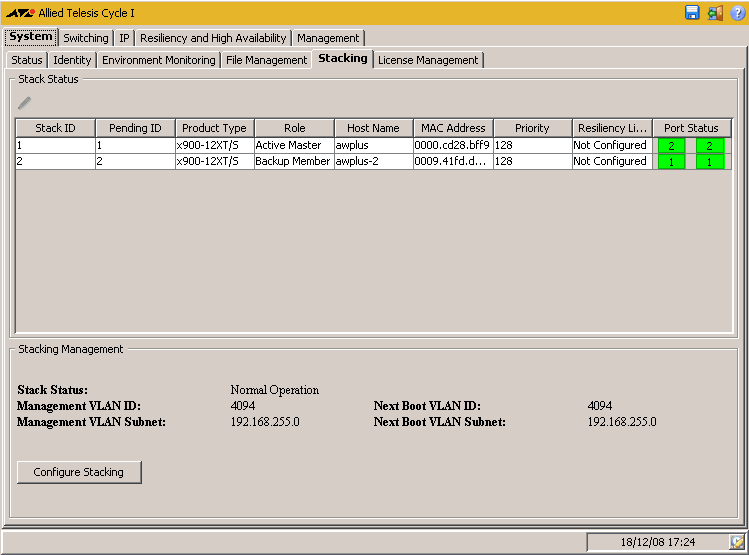This screenshot has height=555, width=749.
Task: Open the IP tab
Action: pyautogui.click(x=124, y=38)
